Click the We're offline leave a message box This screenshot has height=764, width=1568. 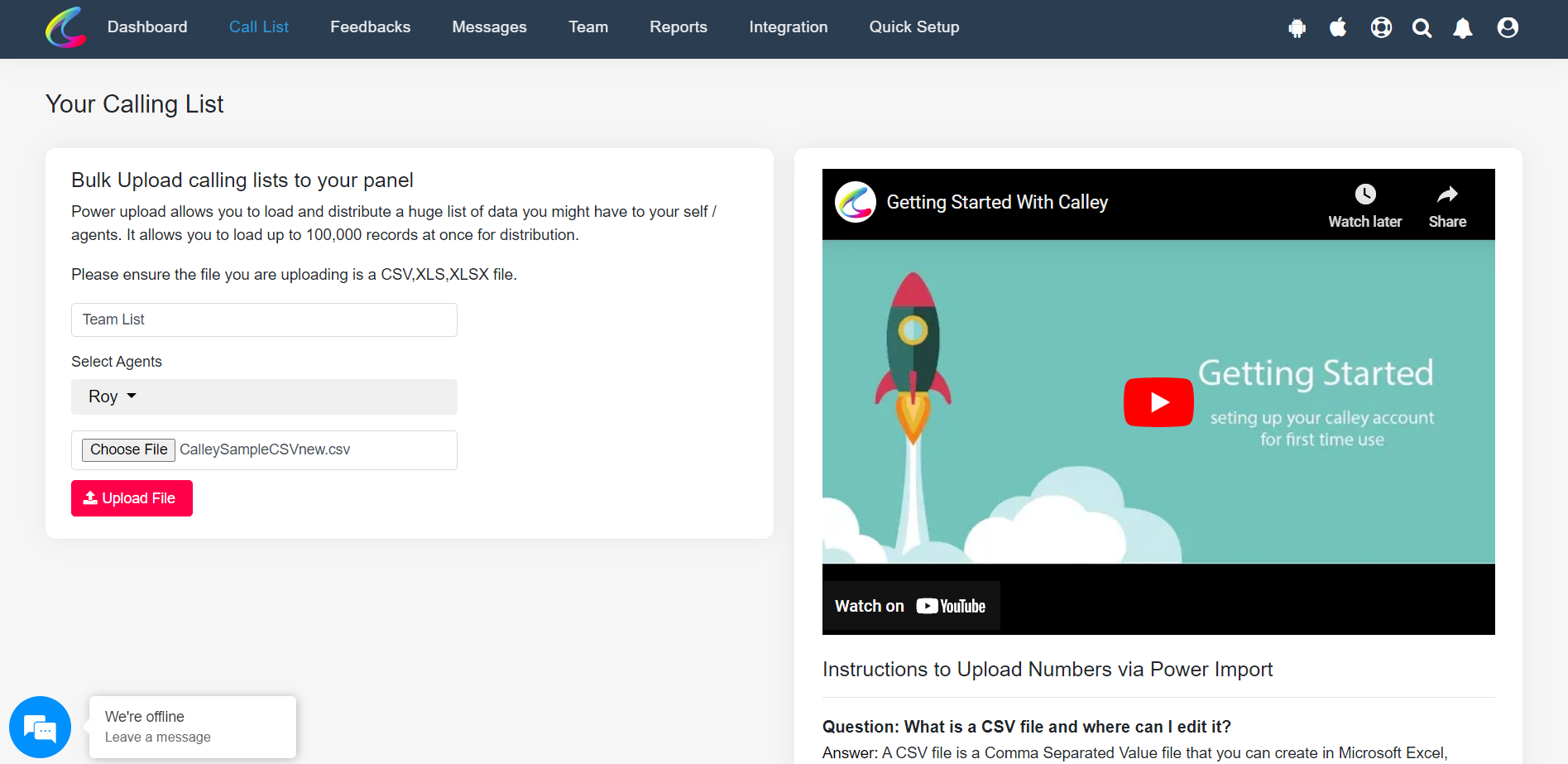193,727
